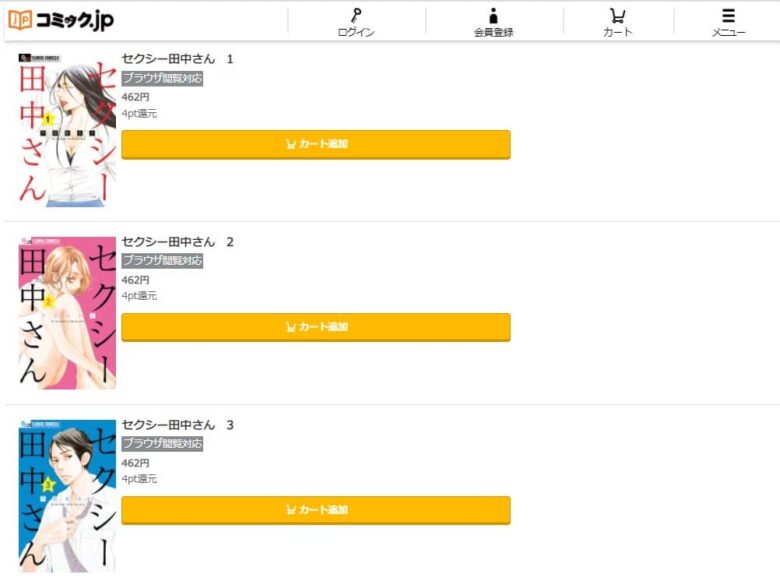Image resolution: width=780 pixels, height=585 pixels.
Task: Open the コミック.jp site logo
Action: (61, 20)
